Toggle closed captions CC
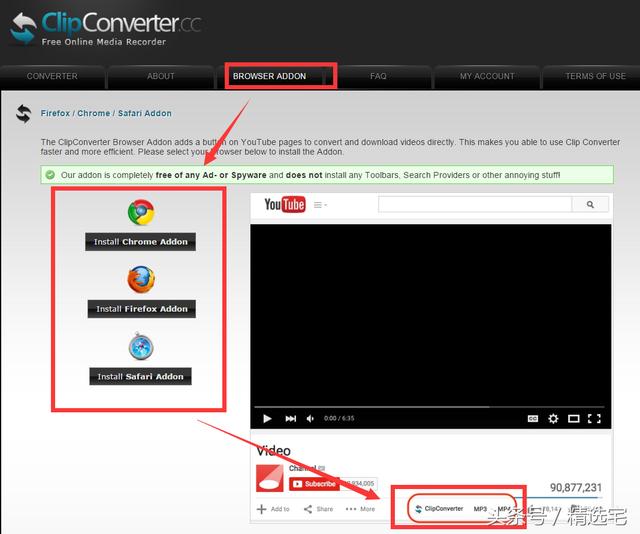This screenshot has height=534, width=640. coord(533,418)
